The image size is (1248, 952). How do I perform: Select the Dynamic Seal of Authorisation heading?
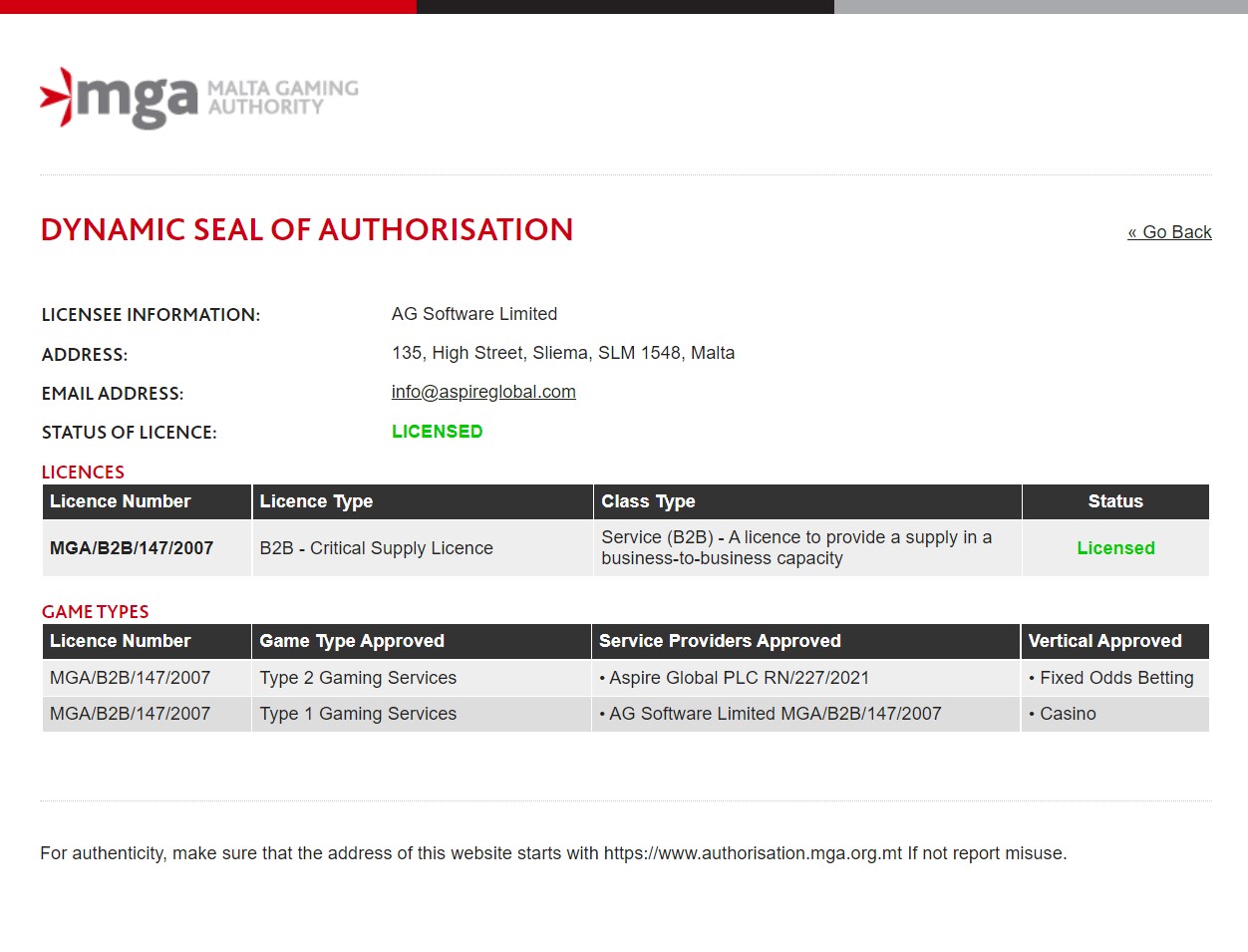coord(307,229)
